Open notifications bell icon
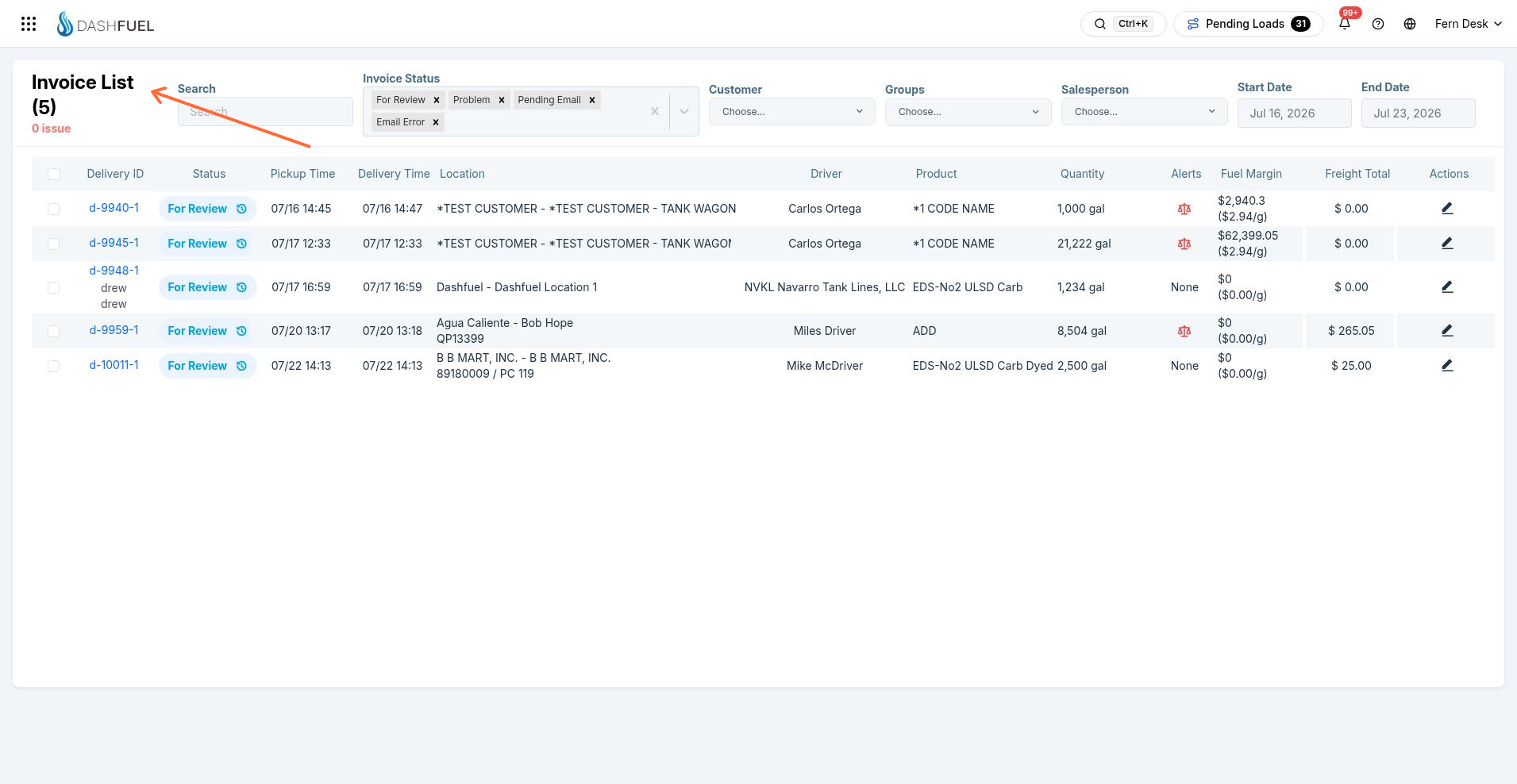1517x784 pixels. pyautogui.click(x=1345, y=24)
